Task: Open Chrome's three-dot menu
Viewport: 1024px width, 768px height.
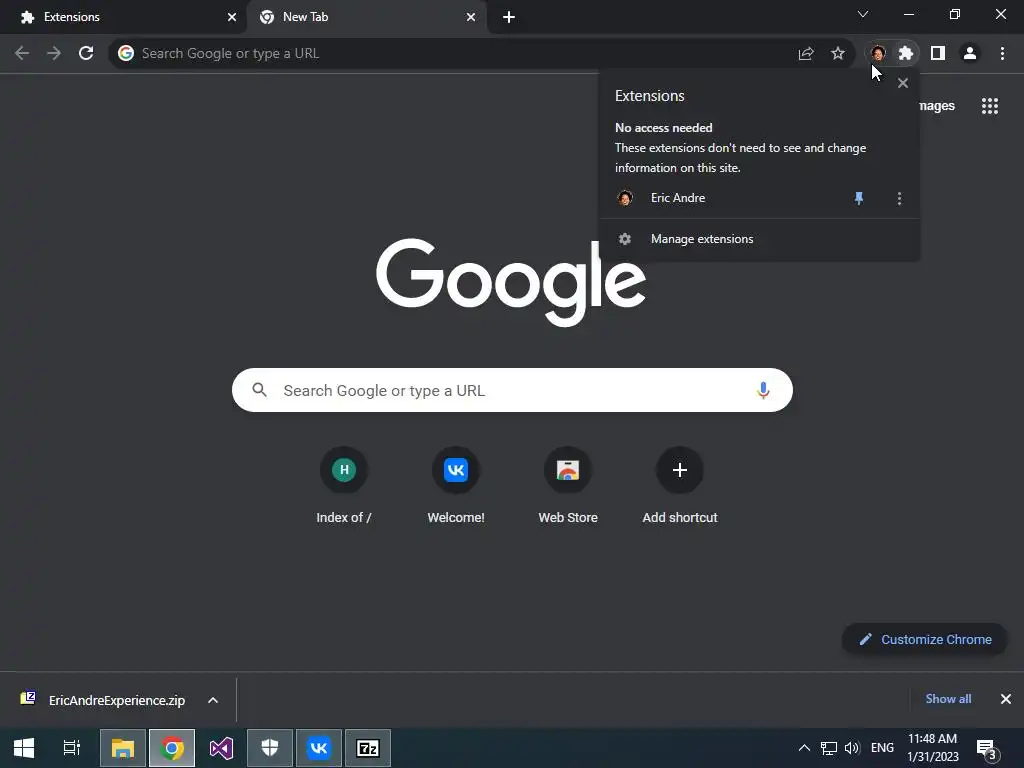Action: click(1002, 54)
